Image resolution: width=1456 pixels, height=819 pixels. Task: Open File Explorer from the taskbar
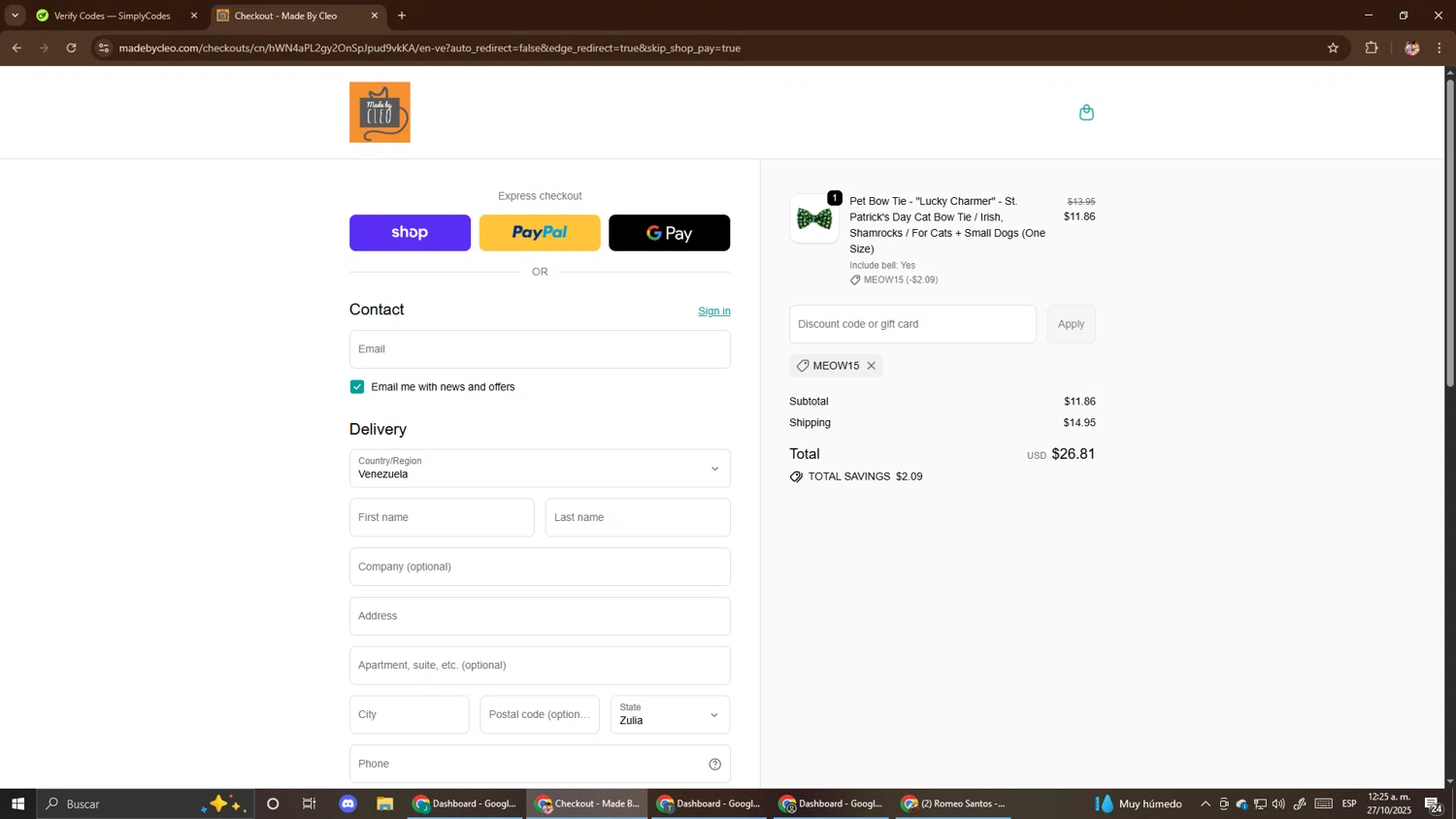coord(384,803)
